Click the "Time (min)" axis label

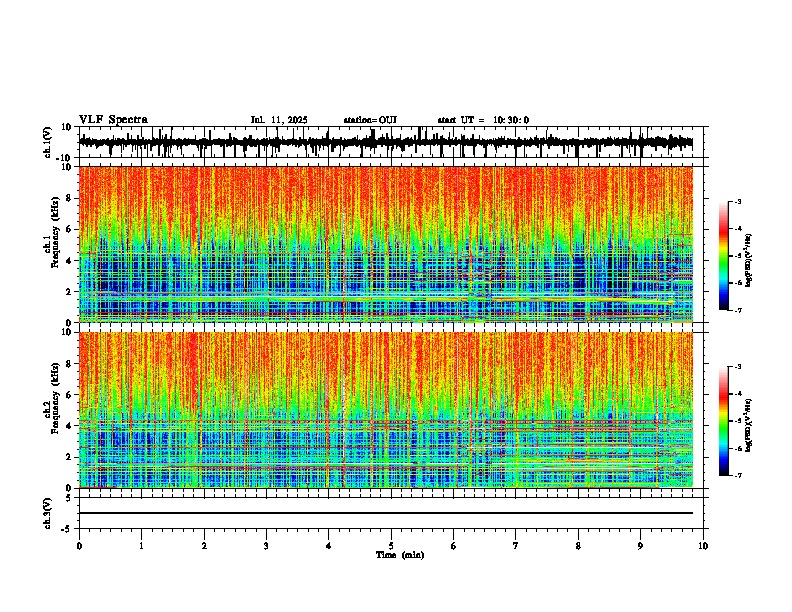(400, 555)
